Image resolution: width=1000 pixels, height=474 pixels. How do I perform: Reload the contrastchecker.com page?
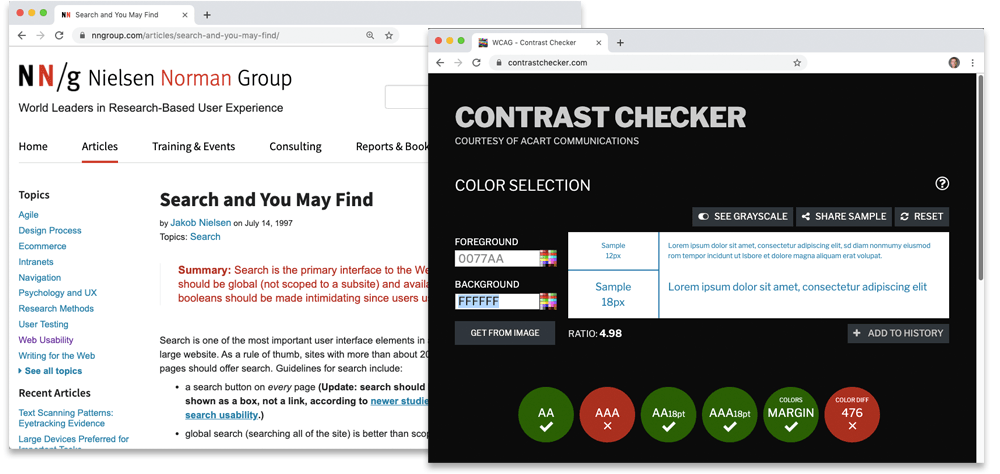pos(476,63)
